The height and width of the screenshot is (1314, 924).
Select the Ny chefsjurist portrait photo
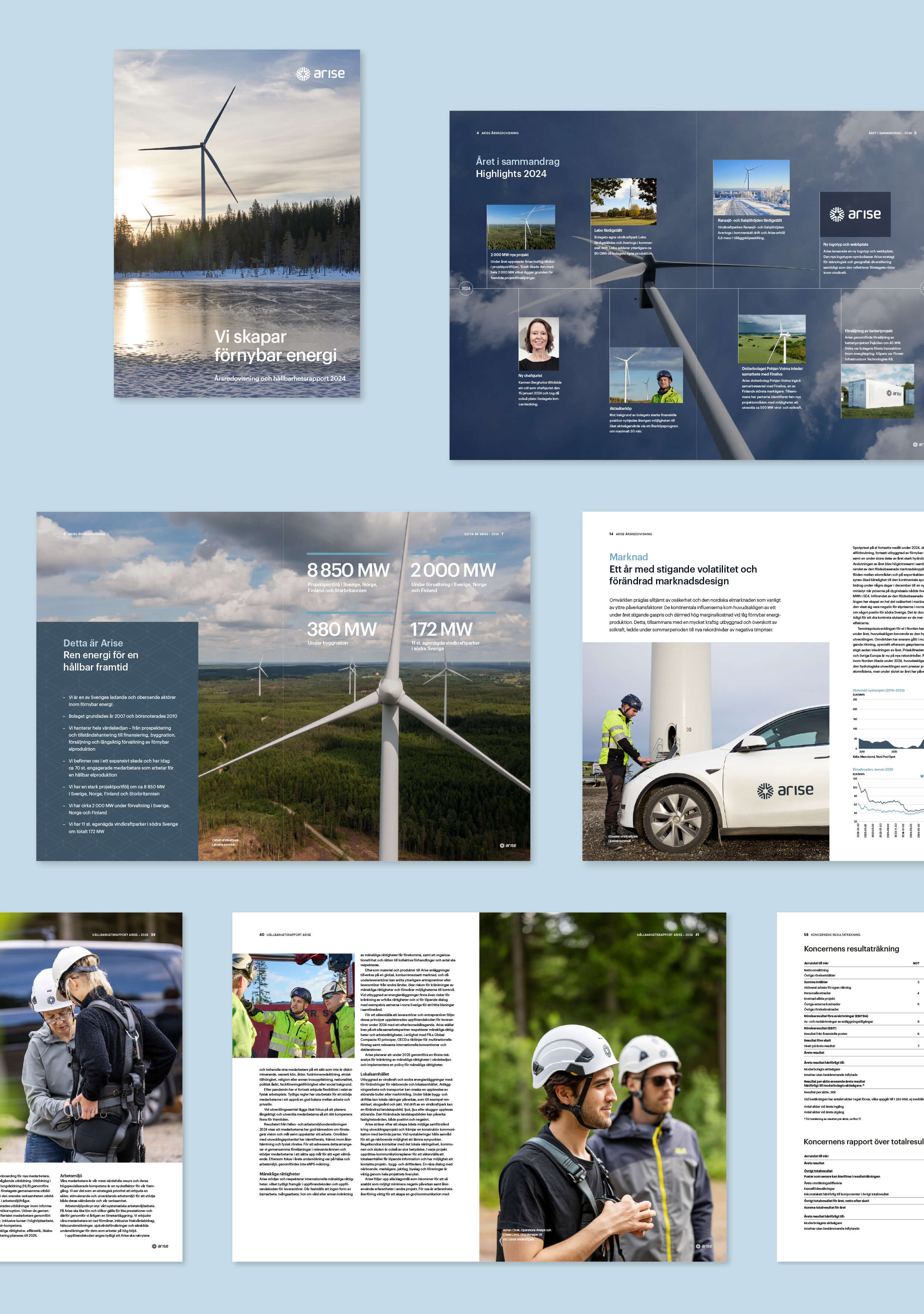click(x=539, y=343)
